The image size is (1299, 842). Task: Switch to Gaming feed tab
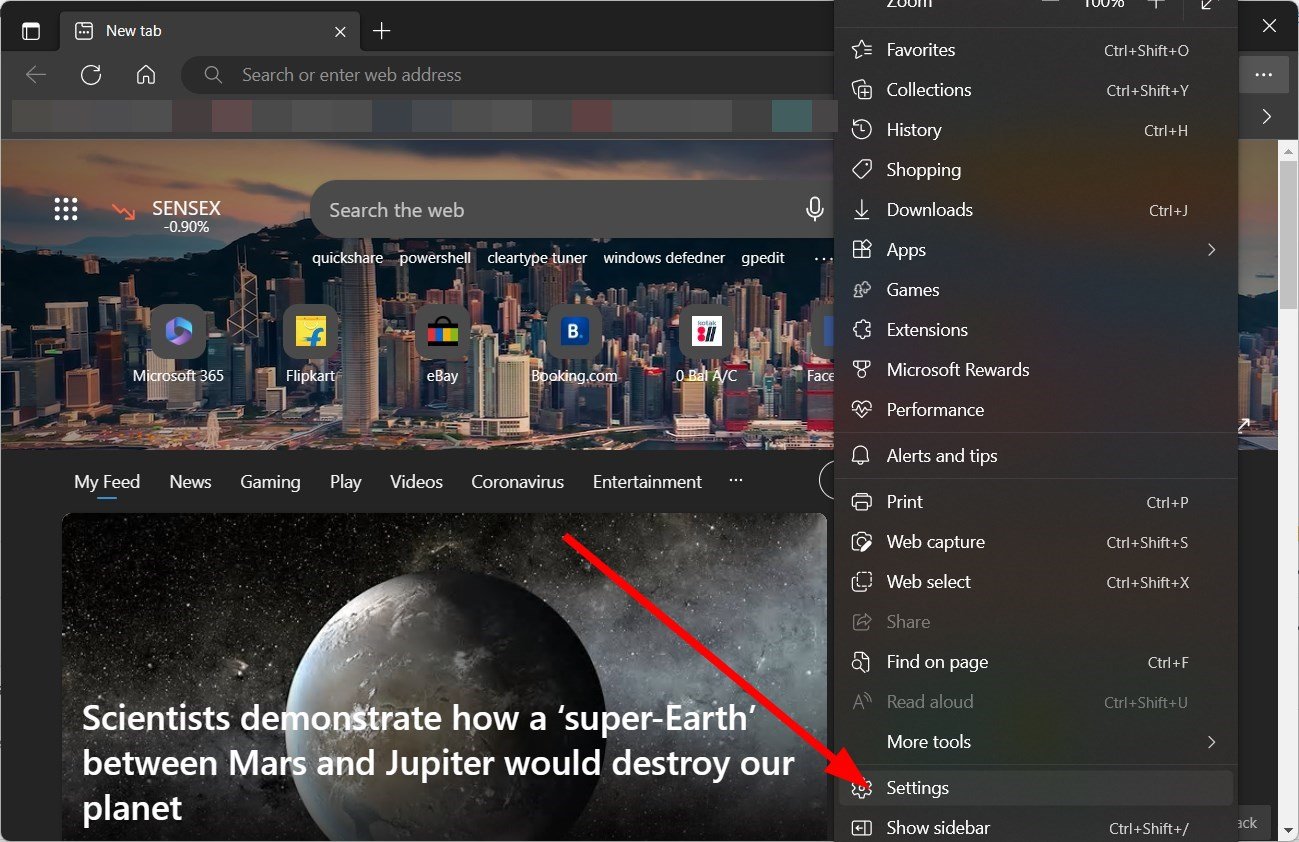coord(270,482)
